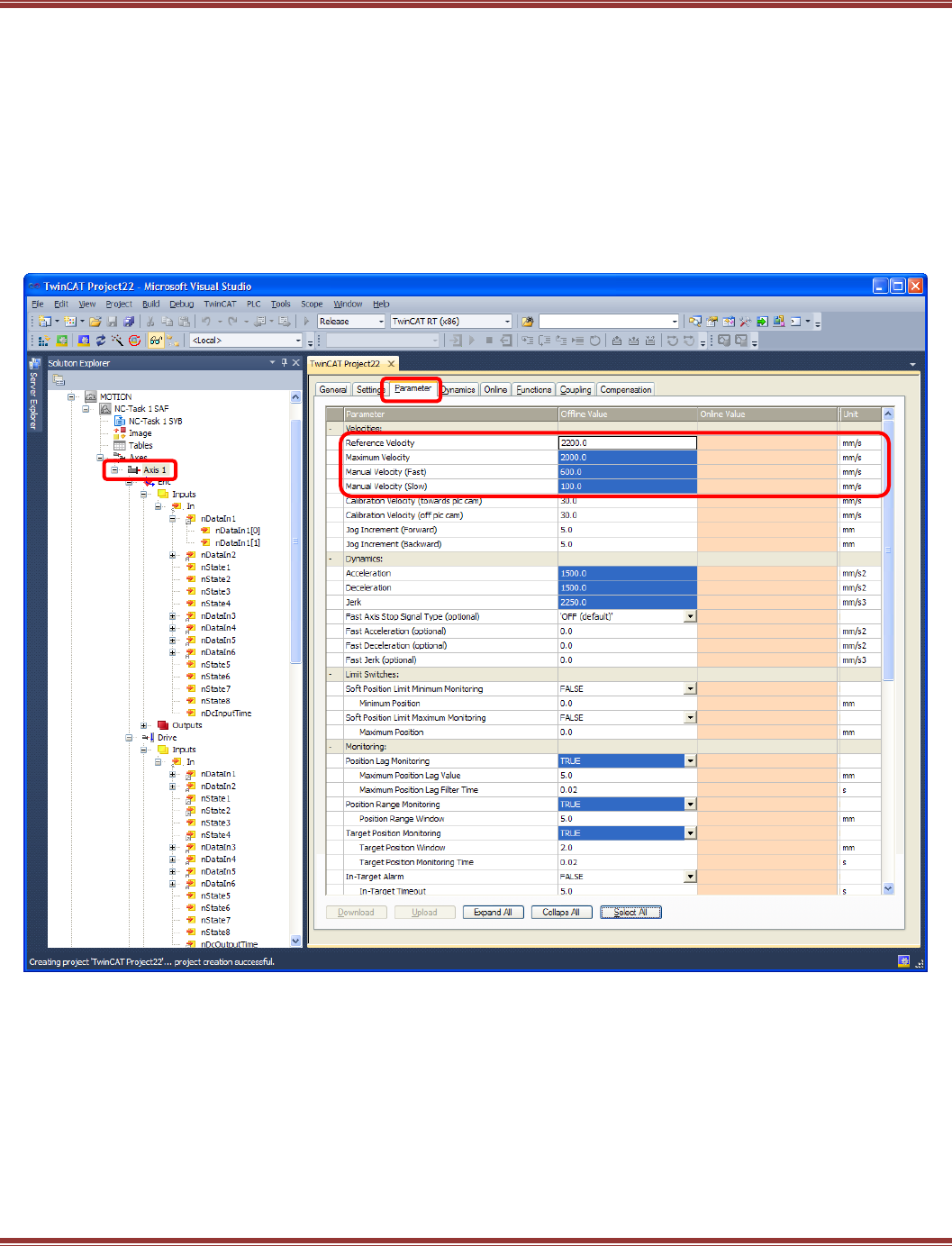Click the Show Online Data glasses icon
Viewport: 952px width, 1246px height.
click(155, 341)
